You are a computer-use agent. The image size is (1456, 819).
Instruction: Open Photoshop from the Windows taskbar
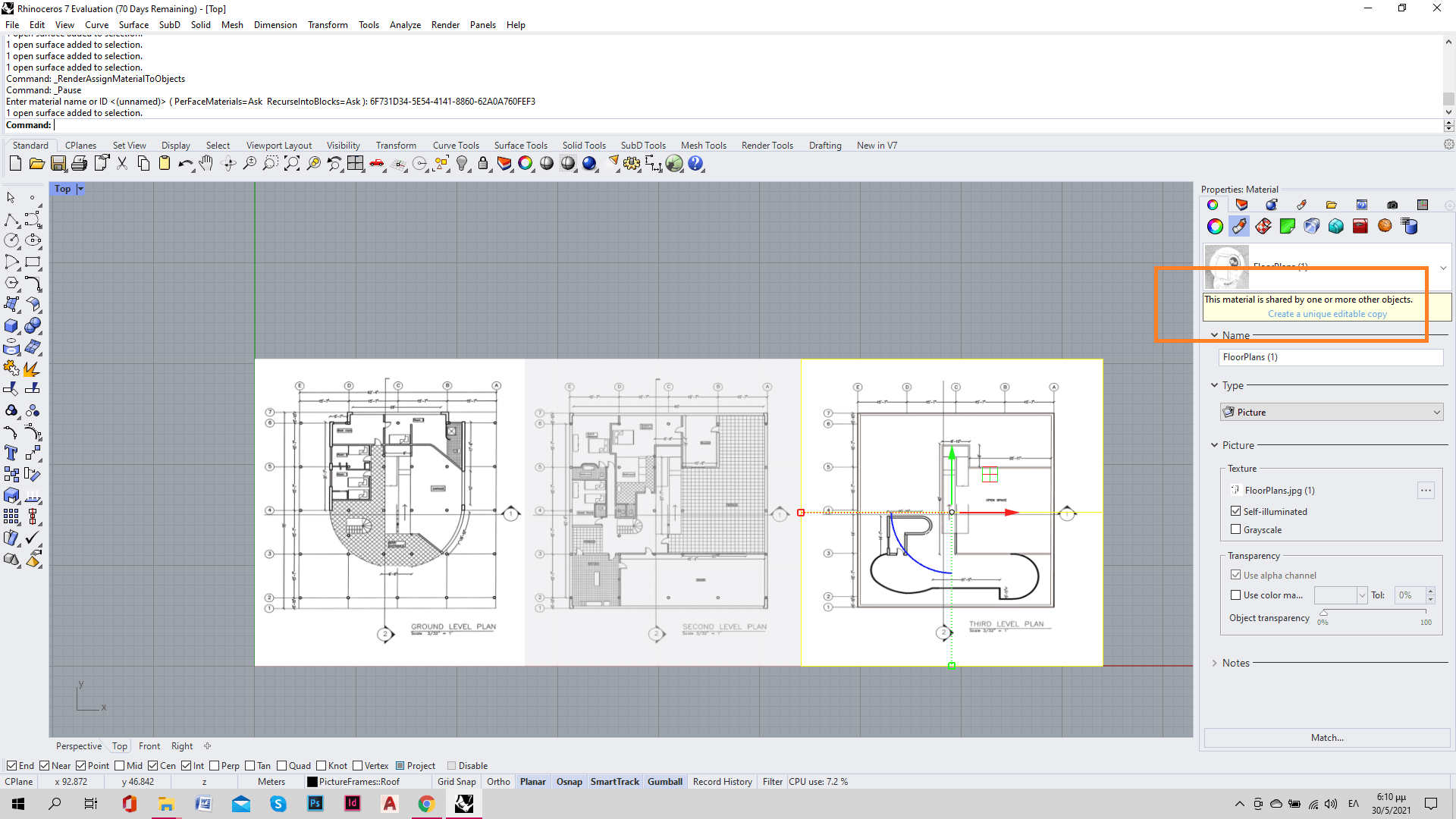315,804
